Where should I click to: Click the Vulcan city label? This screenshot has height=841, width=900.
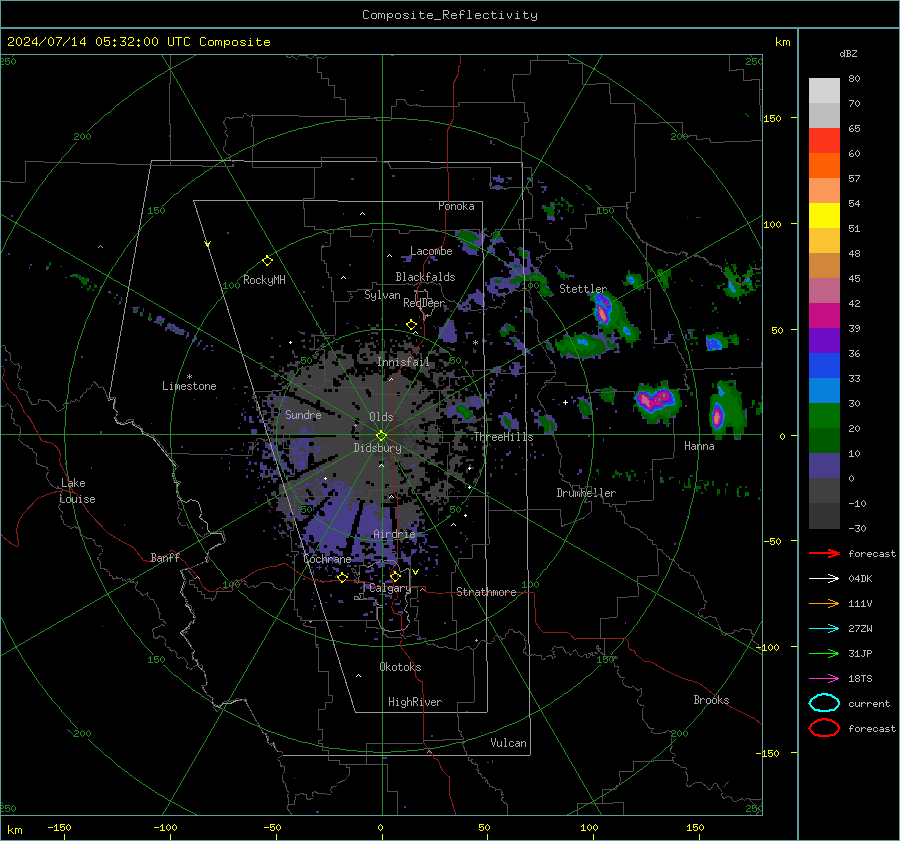(508, 743)
